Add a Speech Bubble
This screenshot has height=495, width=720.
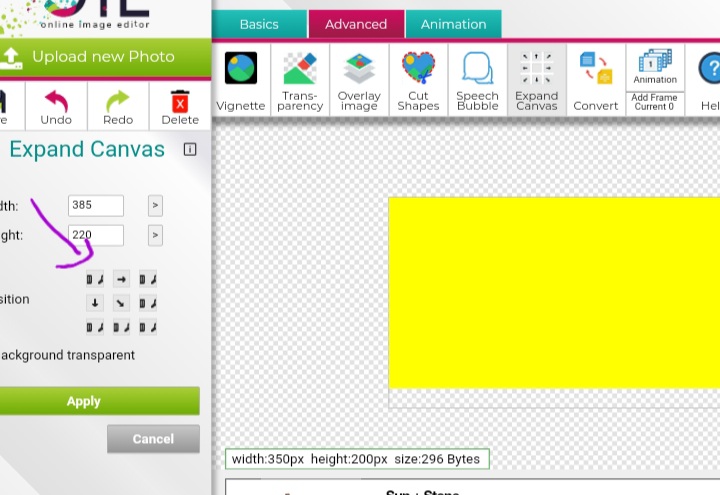click(x=477, y=80)
